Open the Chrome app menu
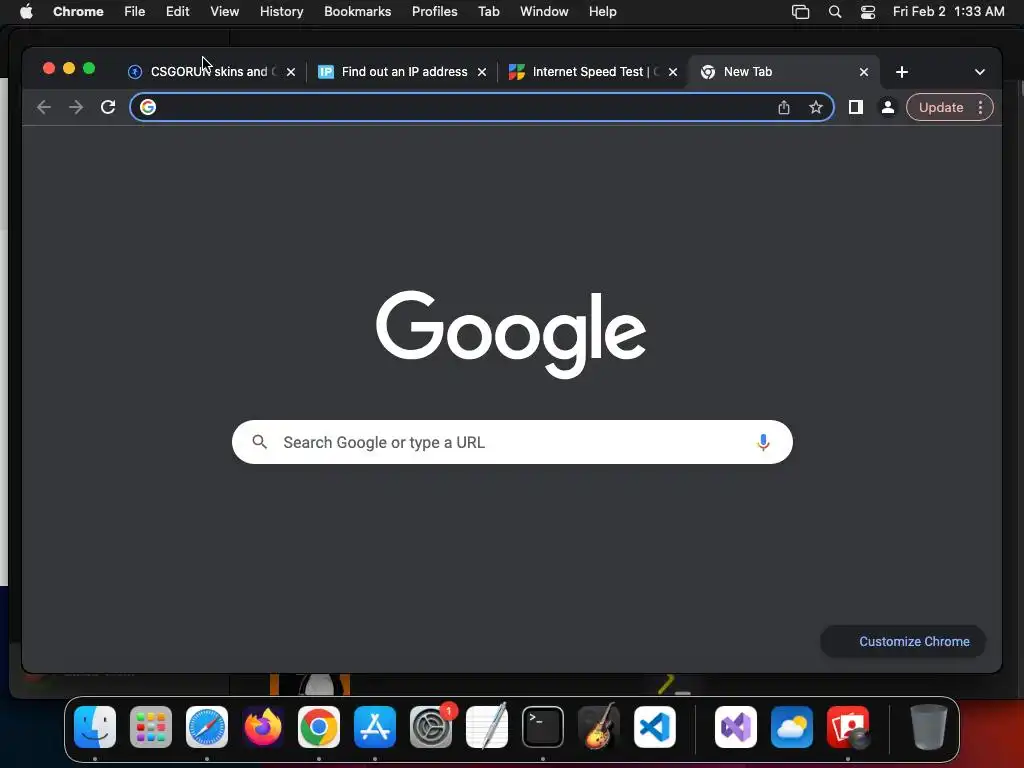 (78, 12)
